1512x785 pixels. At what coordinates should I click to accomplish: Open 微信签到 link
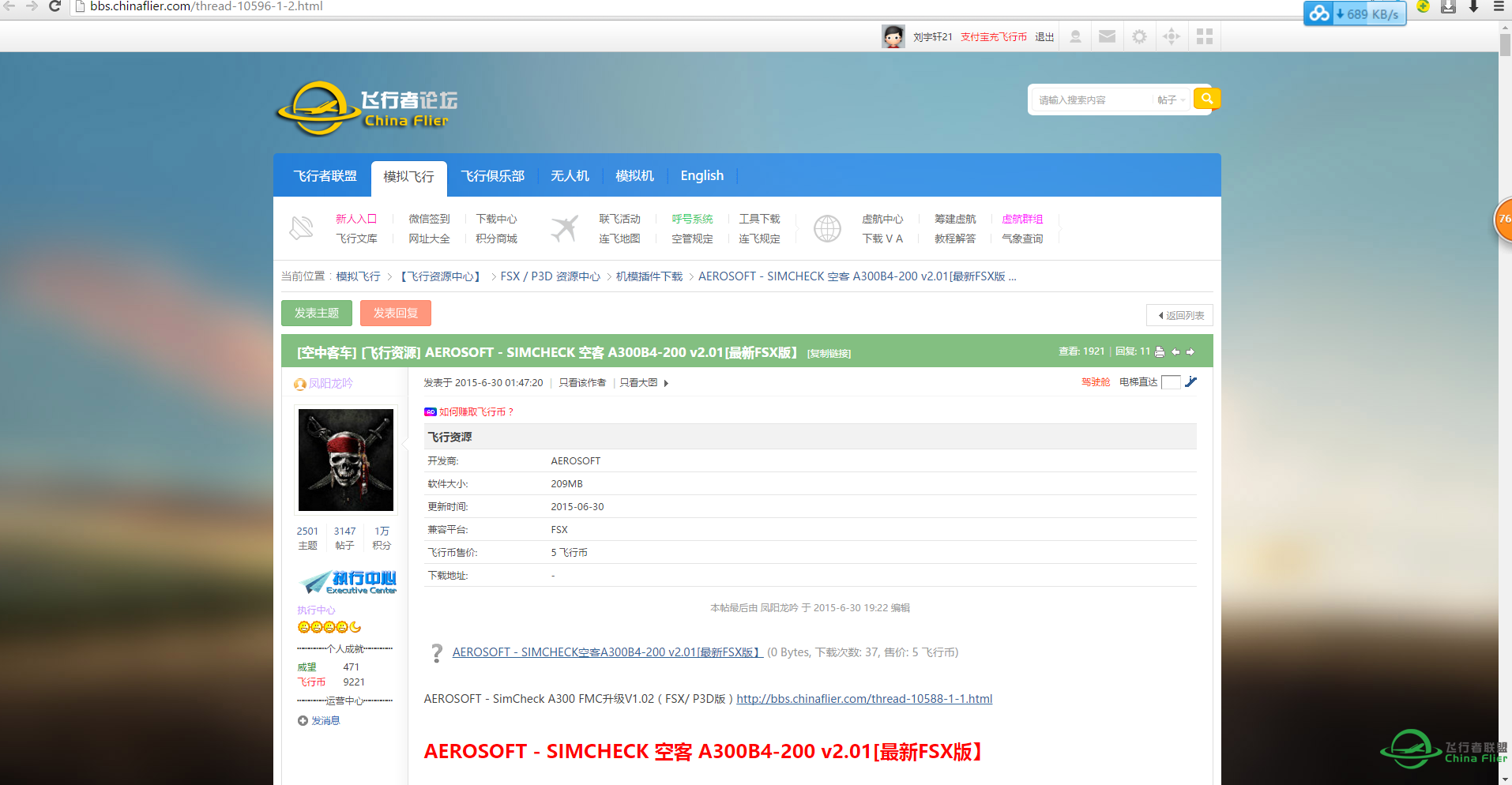(429, 219)
